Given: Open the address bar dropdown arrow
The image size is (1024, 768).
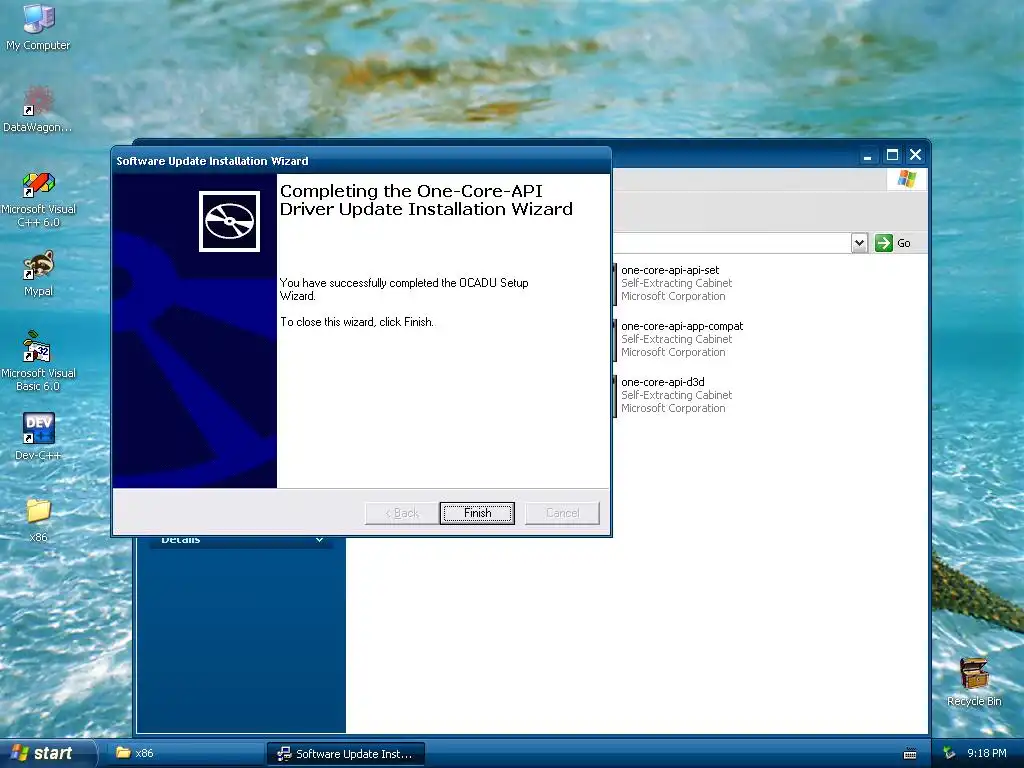Looking at the screenshot, I should tap(859, 243).
